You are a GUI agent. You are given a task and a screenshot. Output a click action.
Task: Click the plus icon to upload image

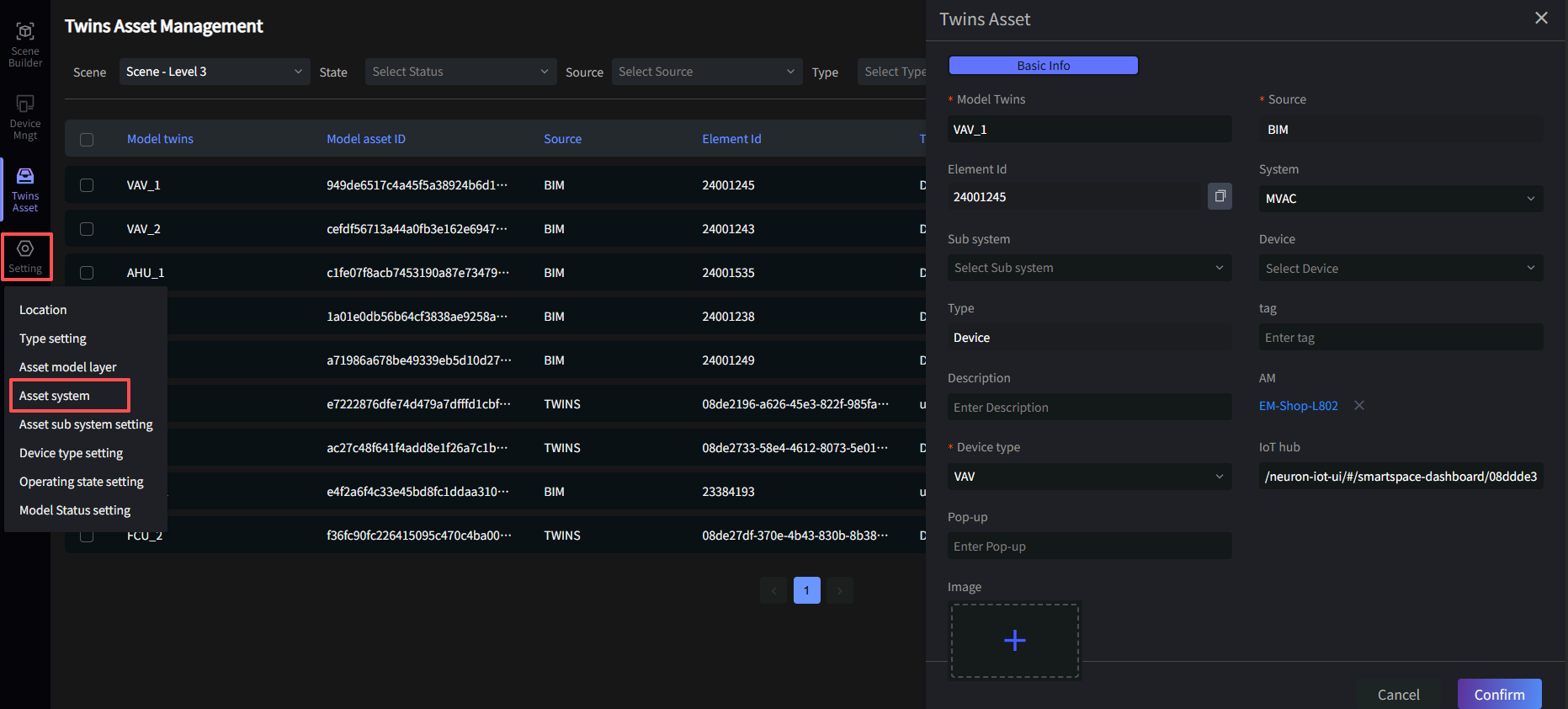coord(1014,641)
